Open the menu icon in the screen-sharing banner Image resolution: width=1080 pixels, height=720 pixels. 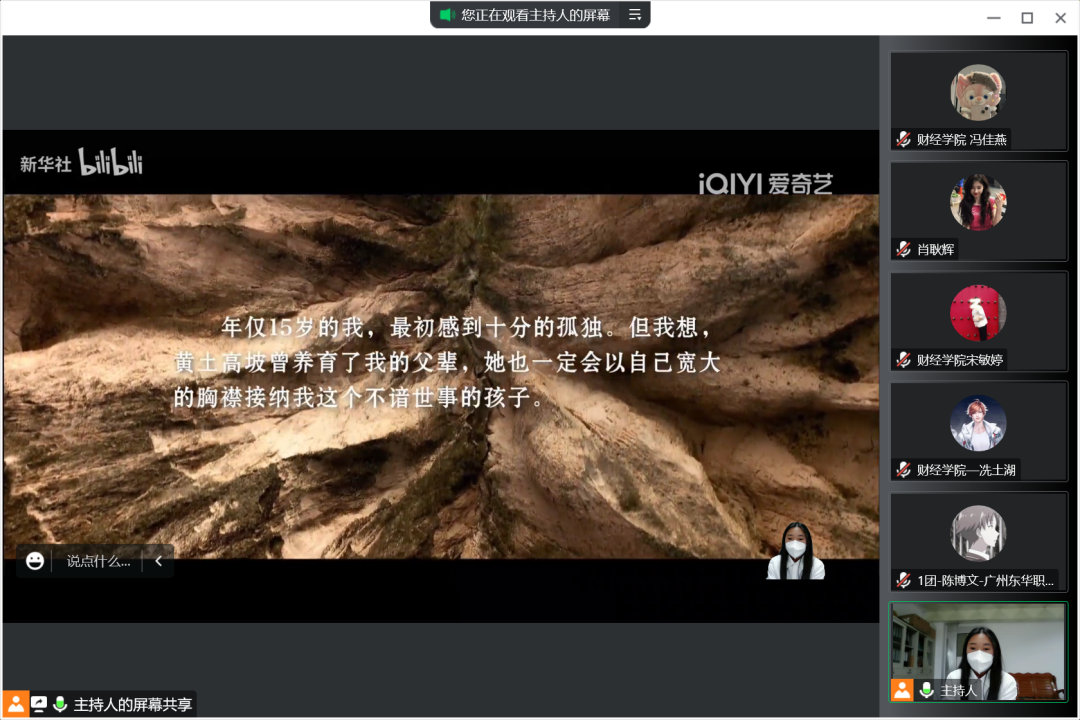[x=634, y=14]
